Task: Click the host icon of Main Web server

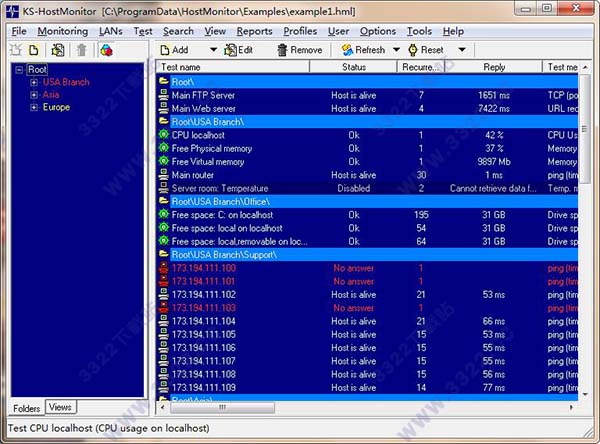Action: [164, 108]
